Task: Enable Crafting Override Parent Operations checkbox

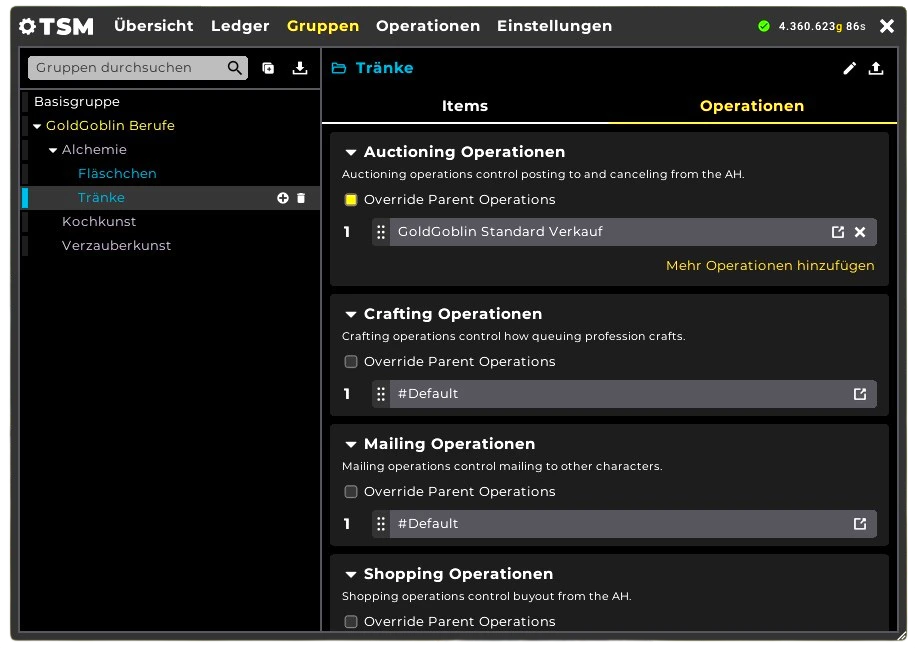Action: click(351, 362)
